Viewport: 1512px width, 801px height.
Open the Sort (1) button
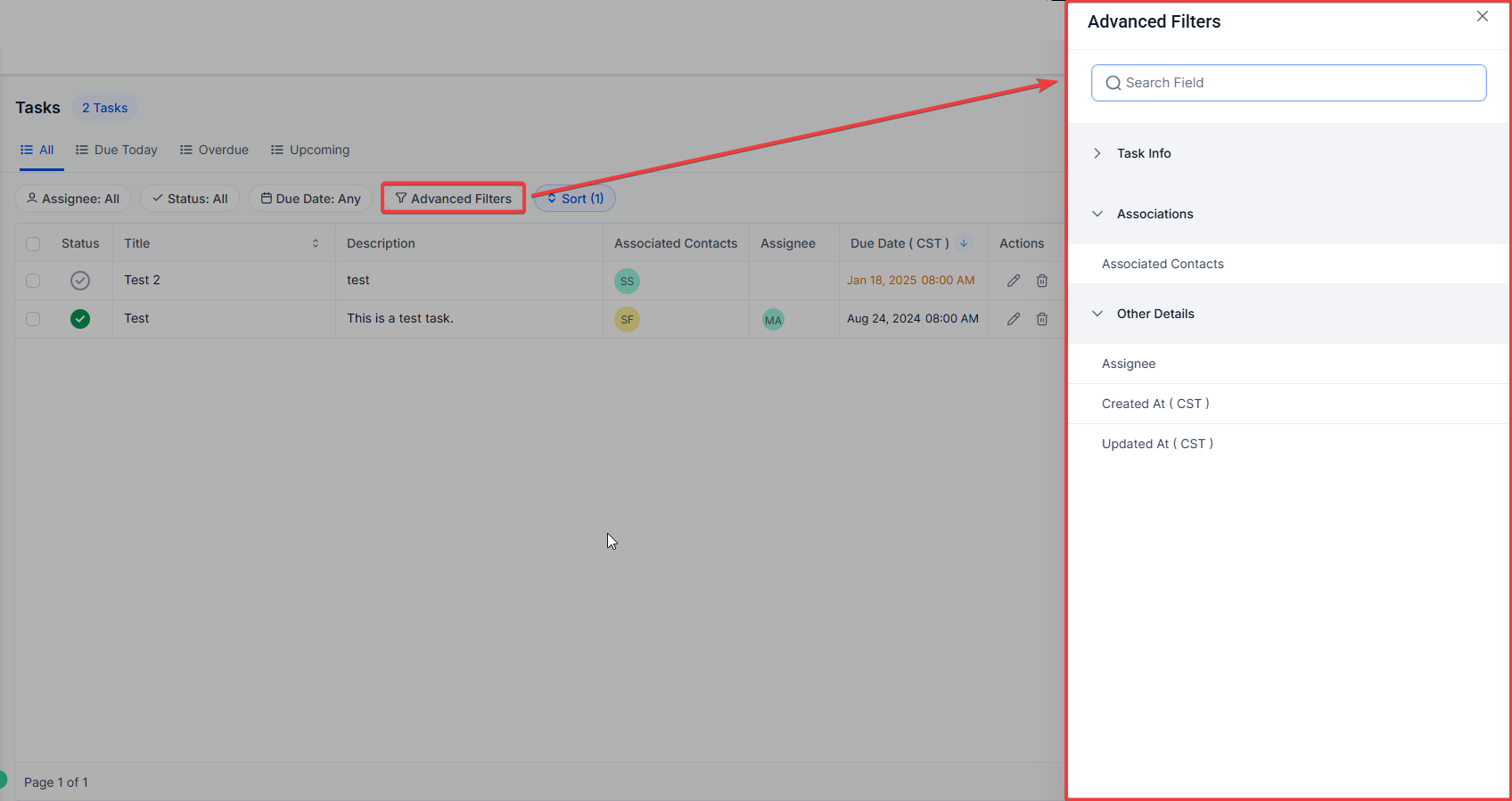click(x=575, y=199)
